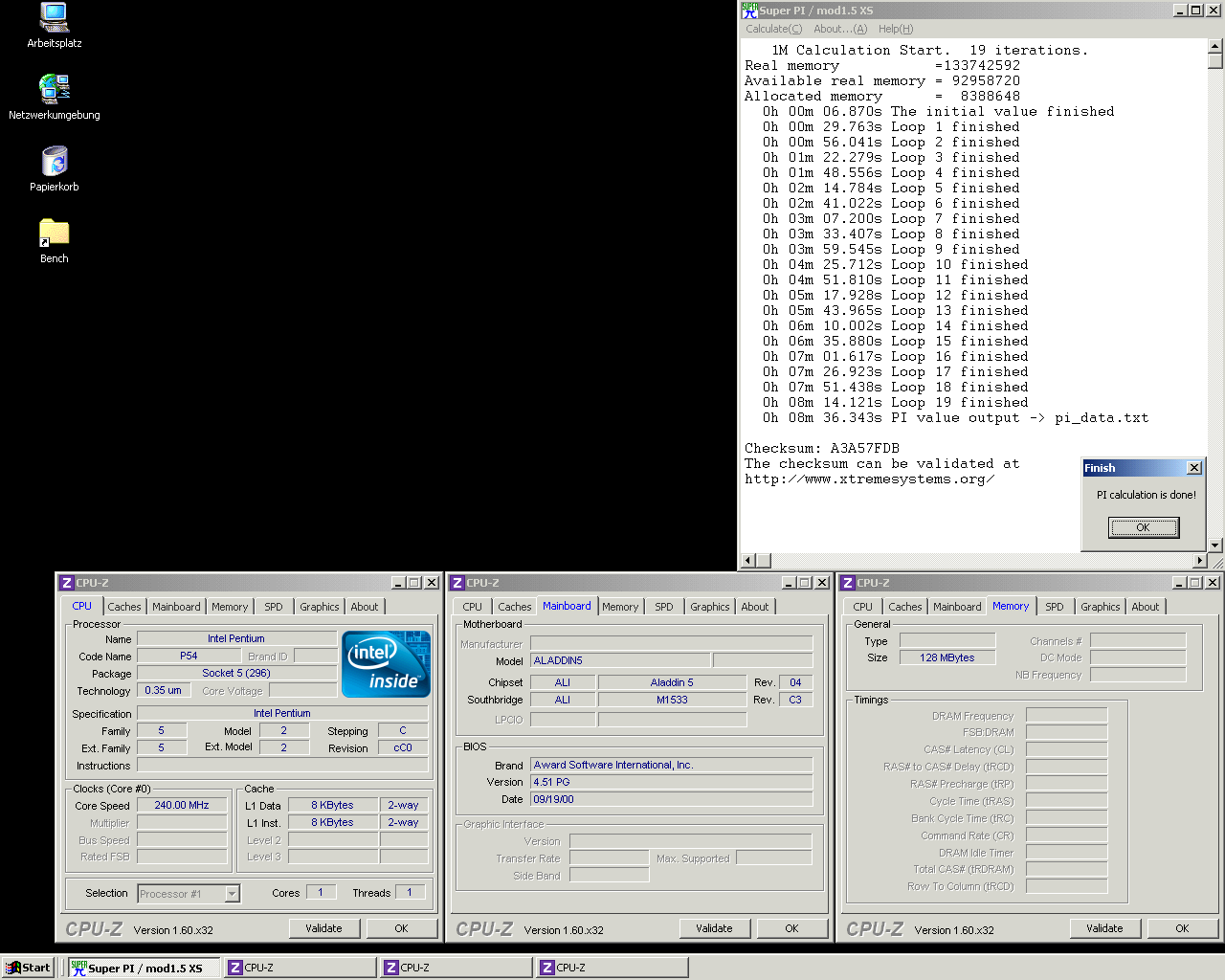This screenshot has width=1225, height=980.
Task: Click the Intel inside logo in CPU-Z
Action: pyautogui.click(x=387, y=664)
